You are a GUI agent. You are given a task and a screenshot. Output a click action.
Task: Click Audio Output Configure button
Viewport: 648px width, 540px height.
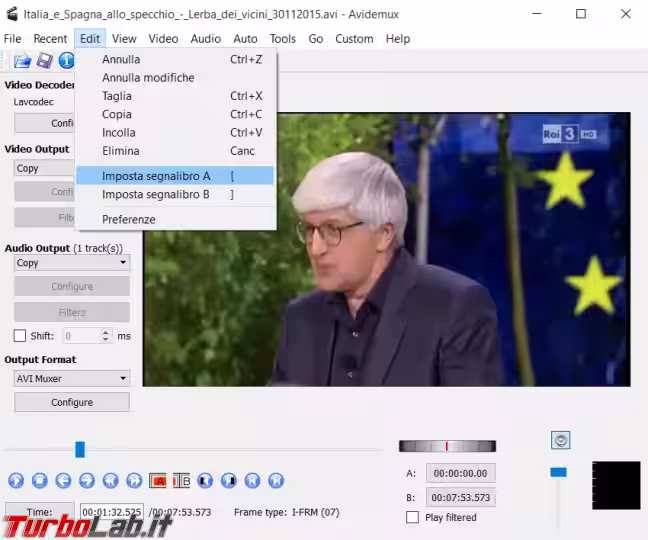[72, 286]
